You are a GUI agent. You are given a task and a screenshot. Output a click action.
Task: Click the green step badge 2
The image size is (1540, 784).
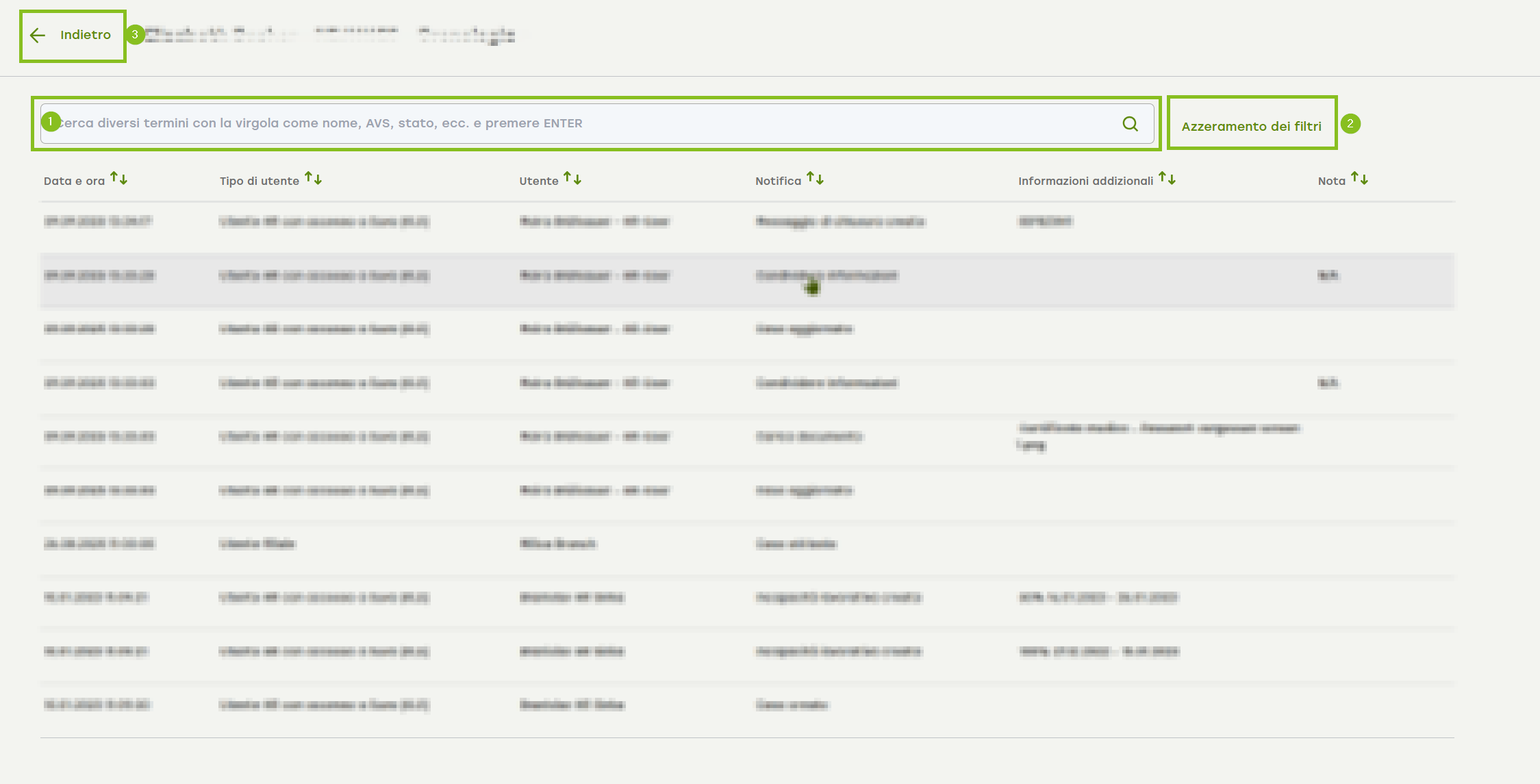pyautogui.click(x=1350, y=124)
